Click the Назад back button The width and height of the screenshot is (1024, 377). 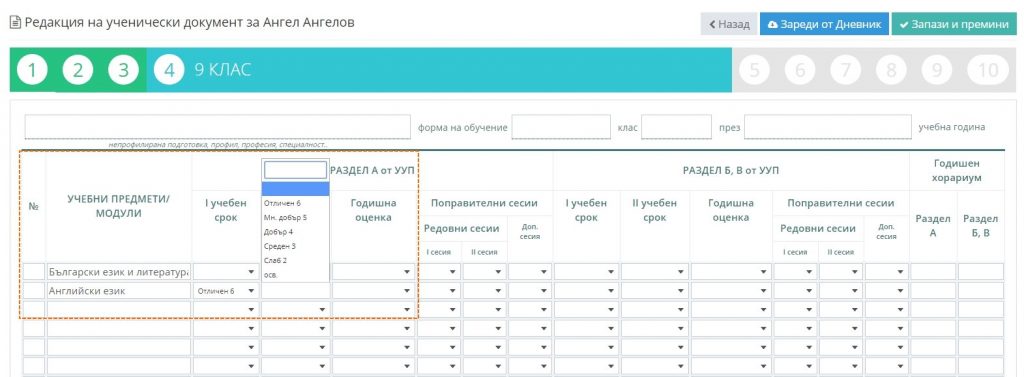(x=729, y=24)
